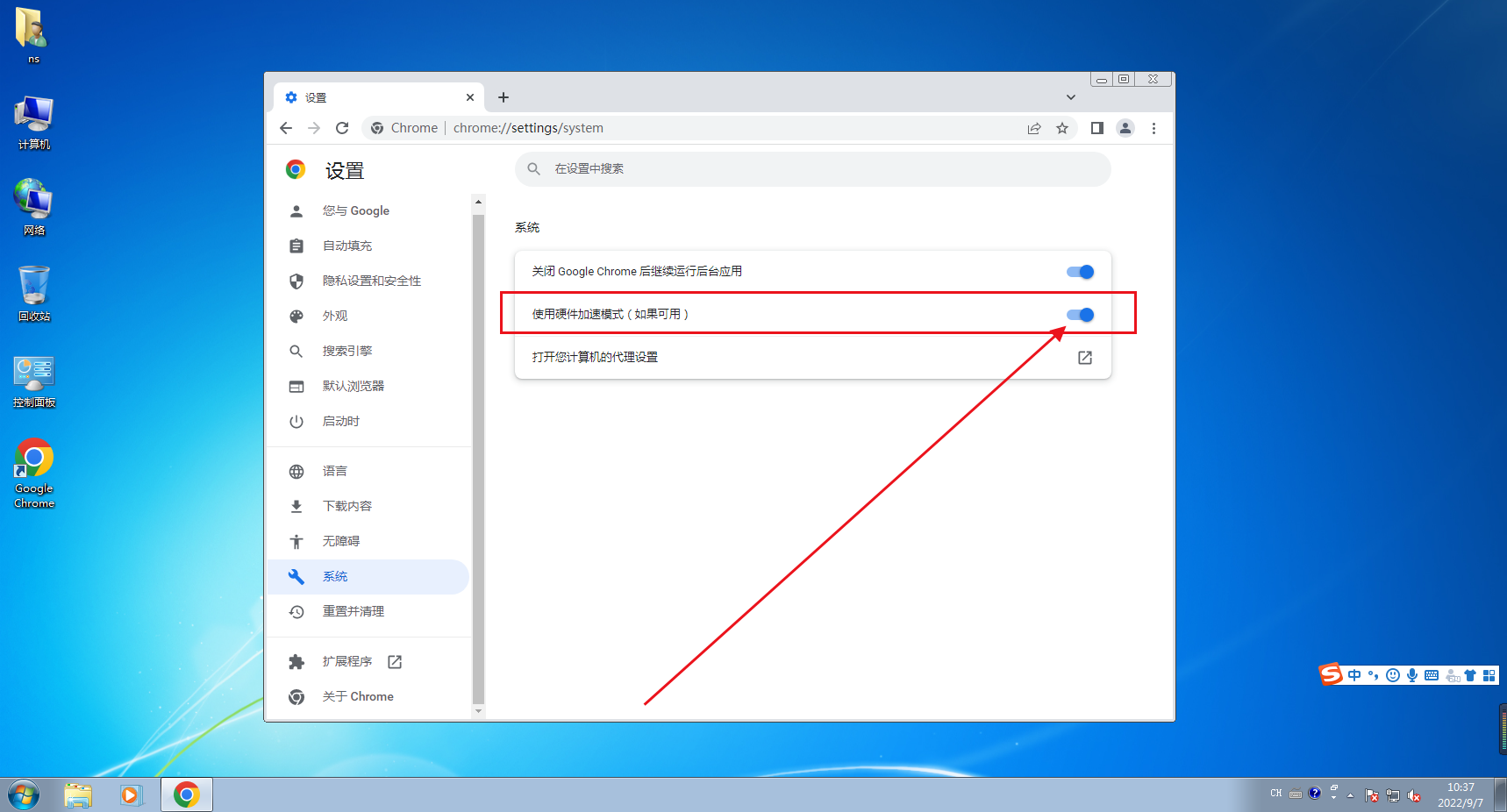Open Windows Explorer from taskbar
Image resolution: width=1507 pixels, height=812 pixels.
point(78,795)
